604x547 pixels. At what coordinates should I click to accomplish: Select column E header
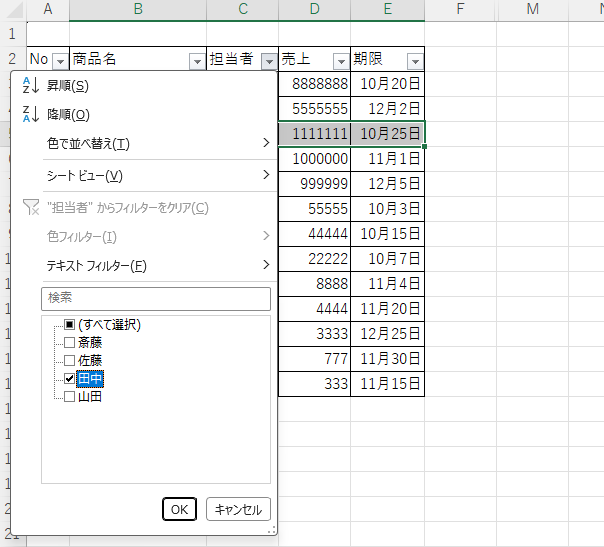coord(388,9)
